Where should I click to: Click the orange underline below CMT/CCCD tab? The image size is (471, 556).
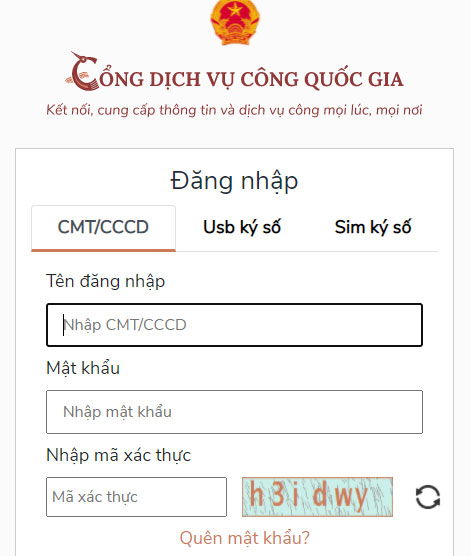click(x=103, y=250)
